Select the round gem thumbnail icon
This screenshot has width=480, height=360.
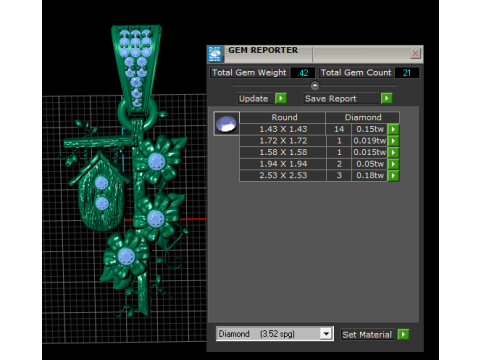click(226, 124)
